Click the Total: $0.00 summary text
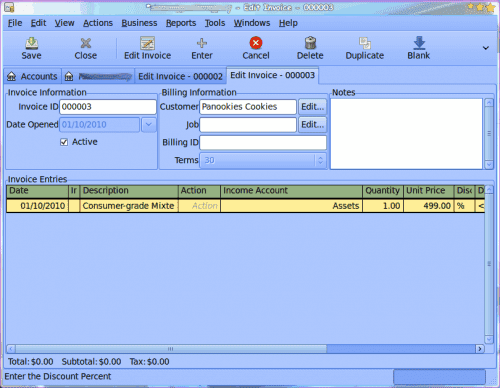500x388 pixels. coord(31,362)
